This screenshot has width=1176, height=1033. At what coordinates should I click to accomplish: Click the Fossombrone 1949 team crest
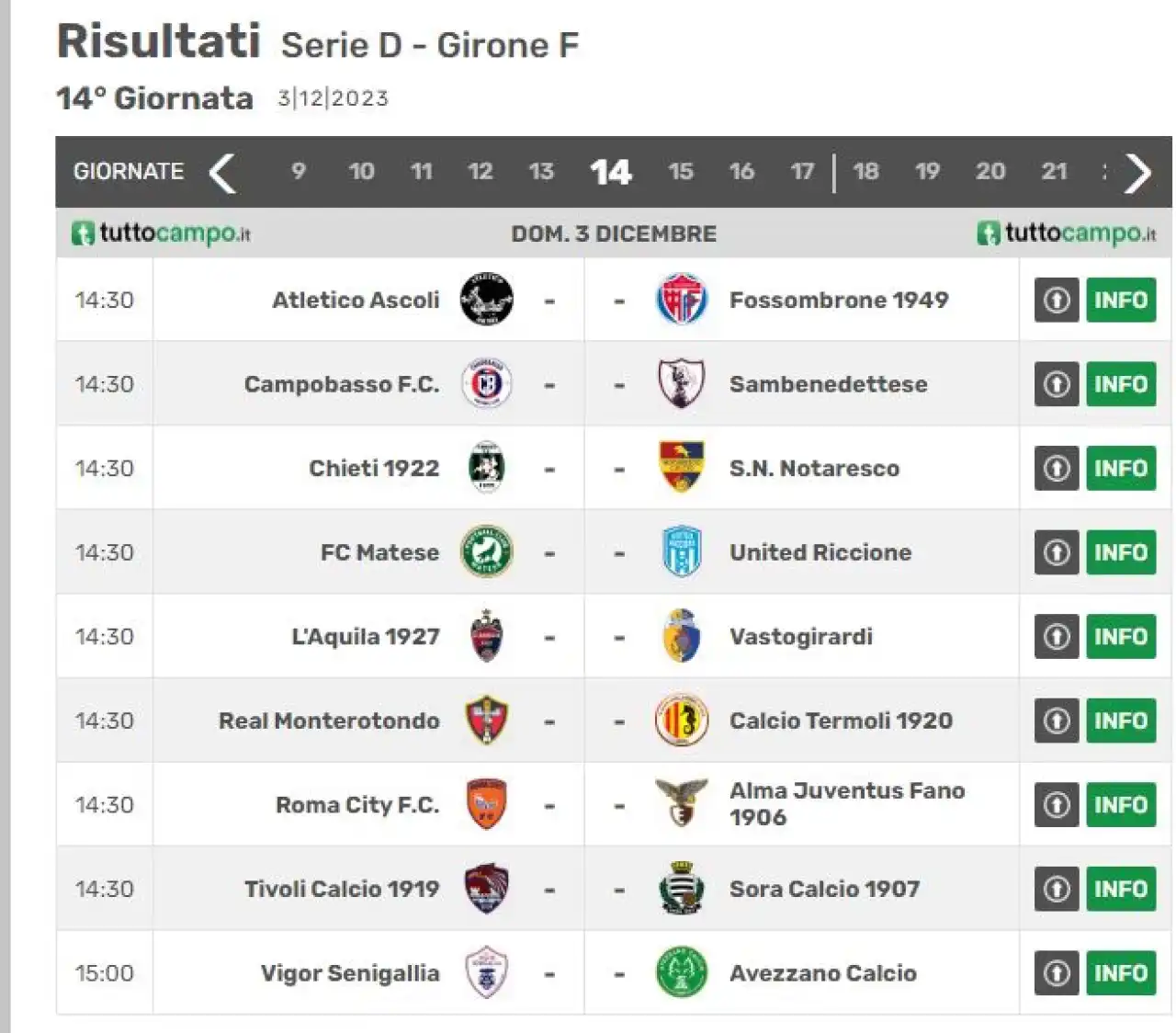point(681,300)
